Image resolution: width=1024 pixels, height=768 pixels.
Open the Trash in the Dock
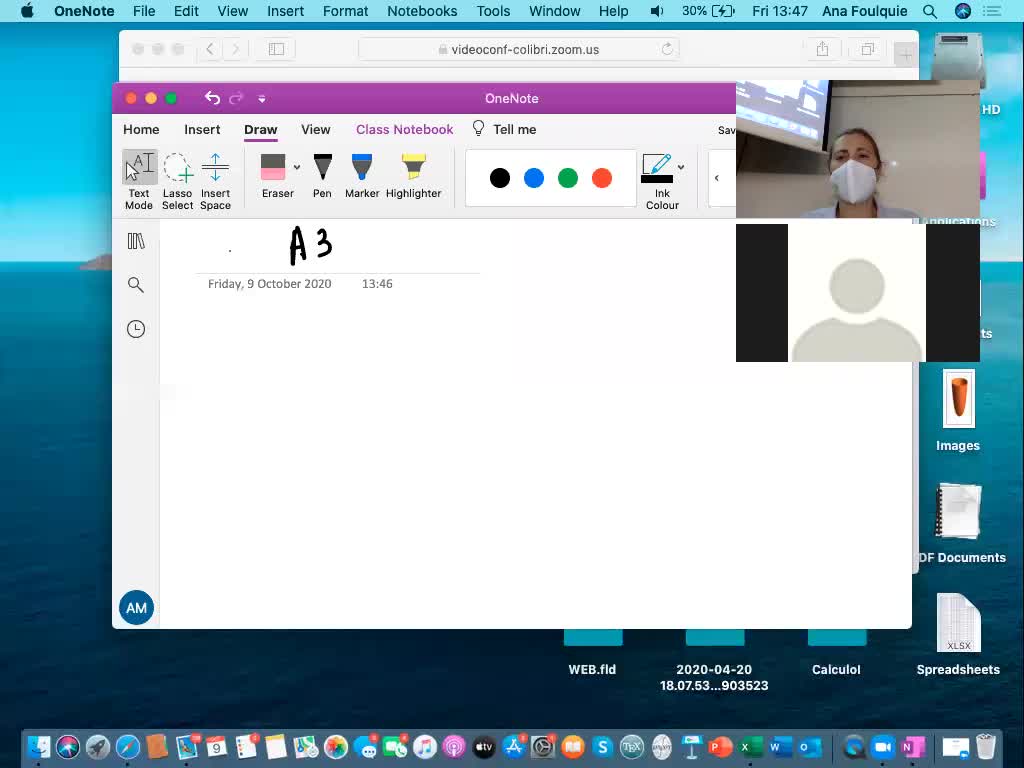[985, 746]
